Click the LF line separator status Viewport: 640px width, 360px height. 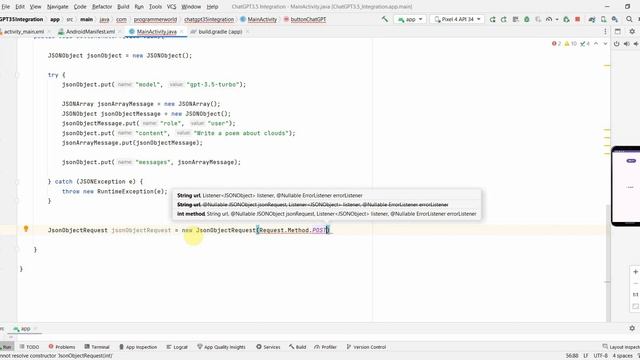click(586, 356)
